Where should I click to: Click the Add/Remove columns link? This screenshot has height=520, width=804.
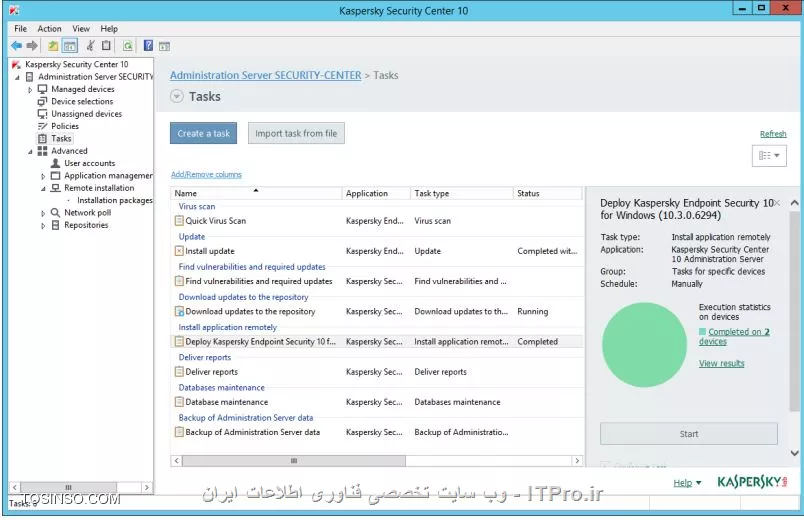click(206, 174)
